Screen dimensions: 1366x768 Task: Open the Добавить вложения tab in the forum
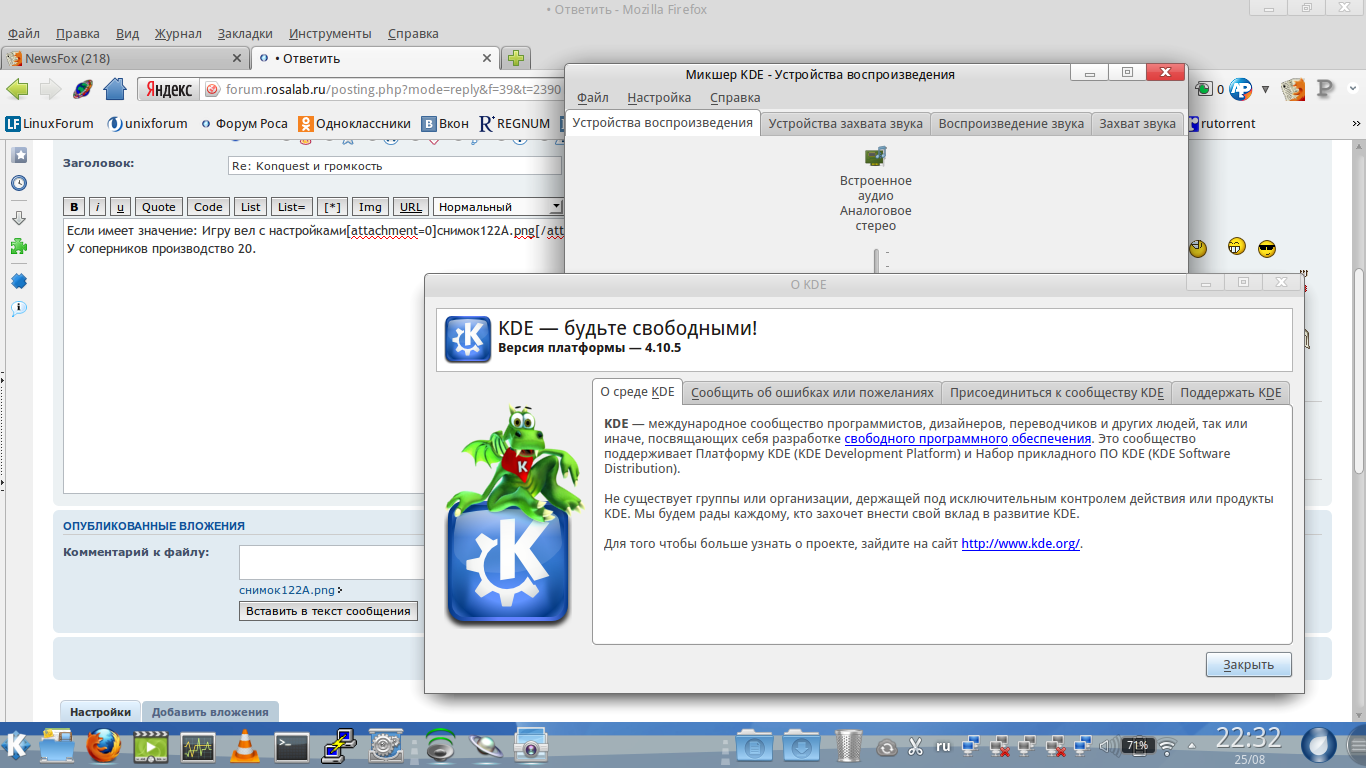210,712
